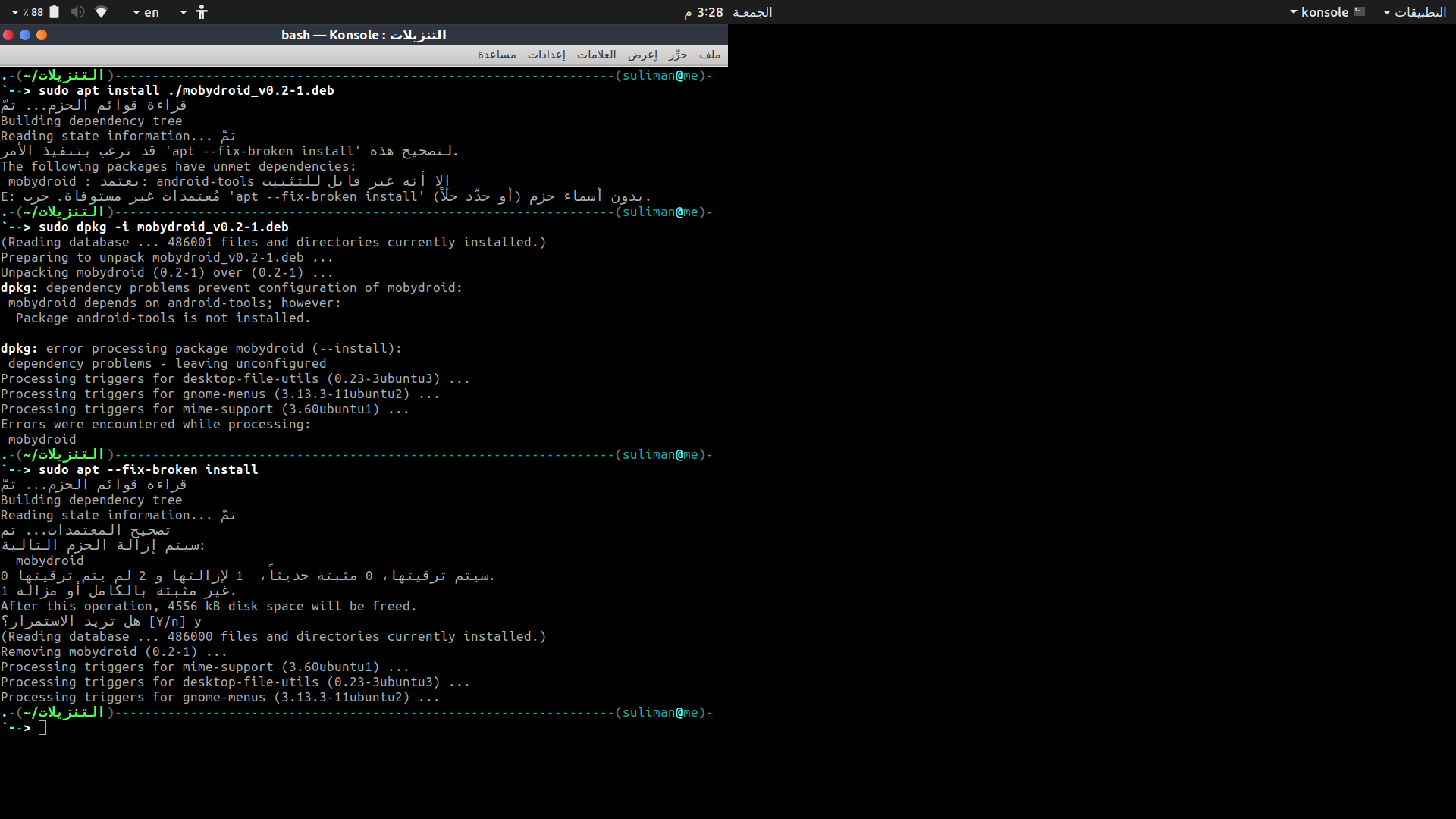Click the blue window button in Konsole titlebar

tap(25, 35)
